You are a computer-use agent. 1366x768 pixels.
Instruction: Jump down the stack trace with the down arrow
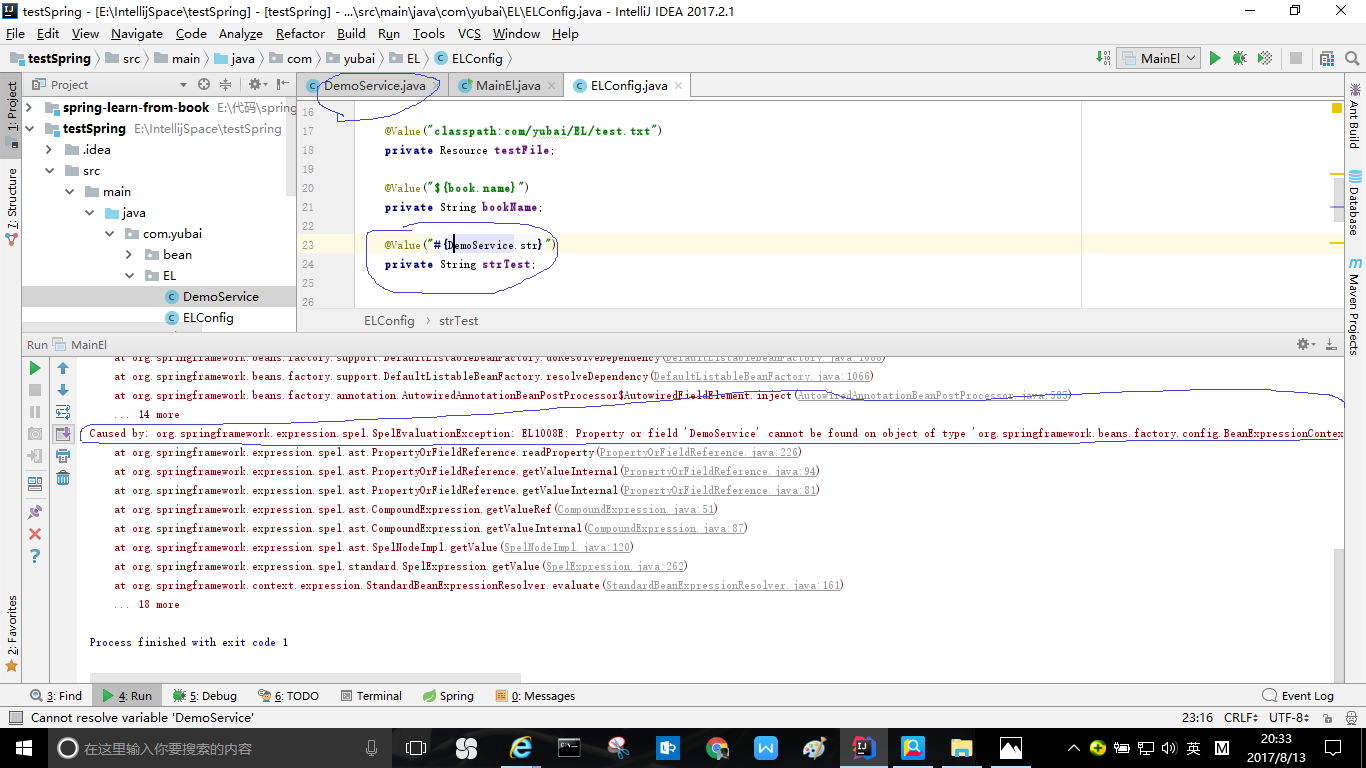click(x=63, y=390)
